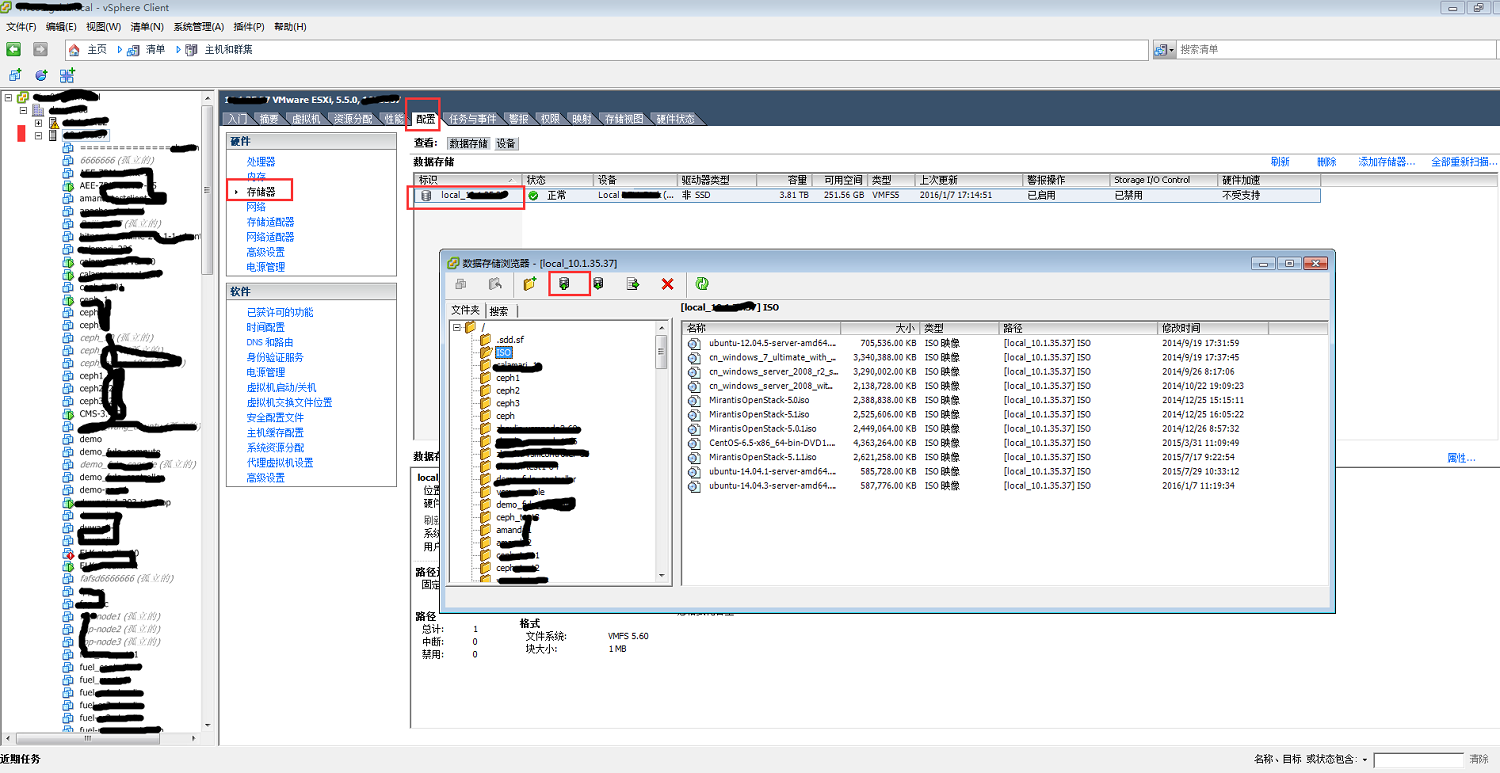The height and width of the screenshot is (773, 1500).
Task: Click the 设备 view button
Action: pyautogui.click(x=507, y=143)
